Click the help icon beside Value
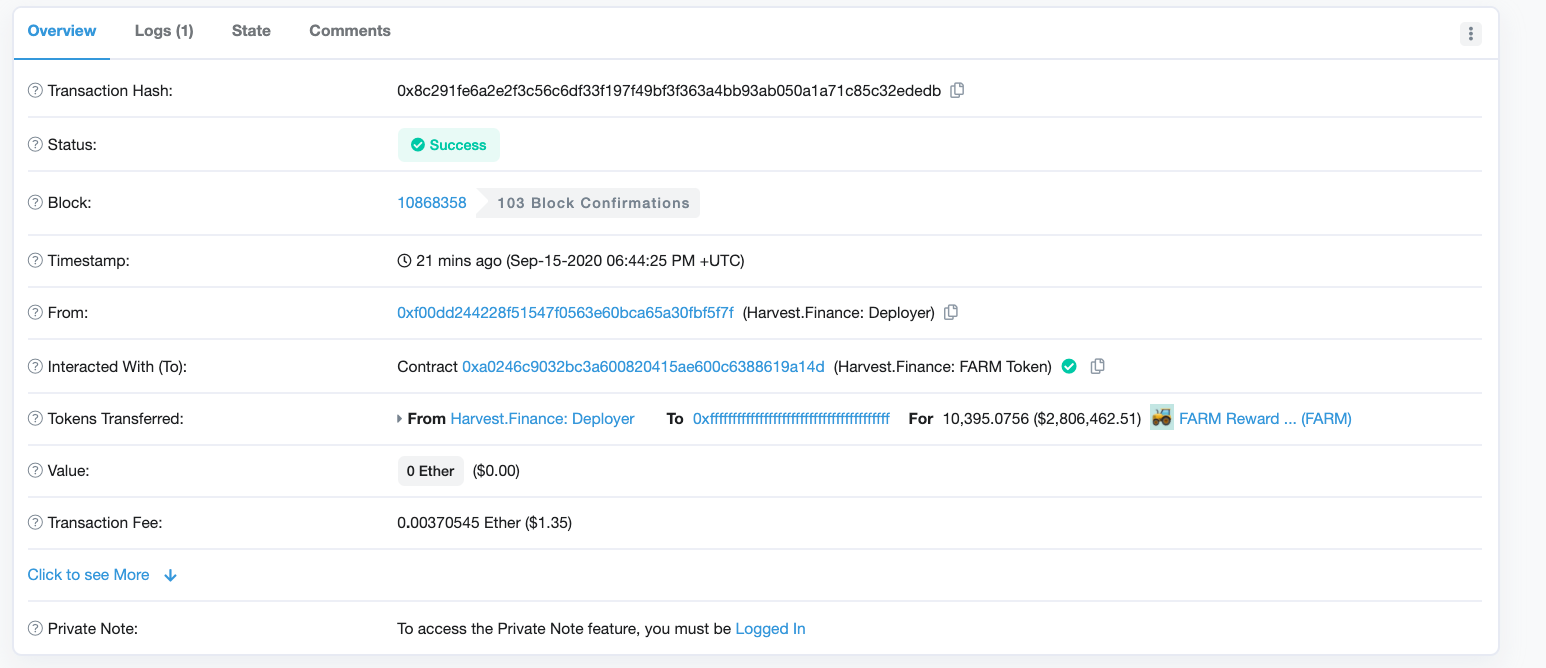This screenshot has height=668, width=1546. click(35, 471)
